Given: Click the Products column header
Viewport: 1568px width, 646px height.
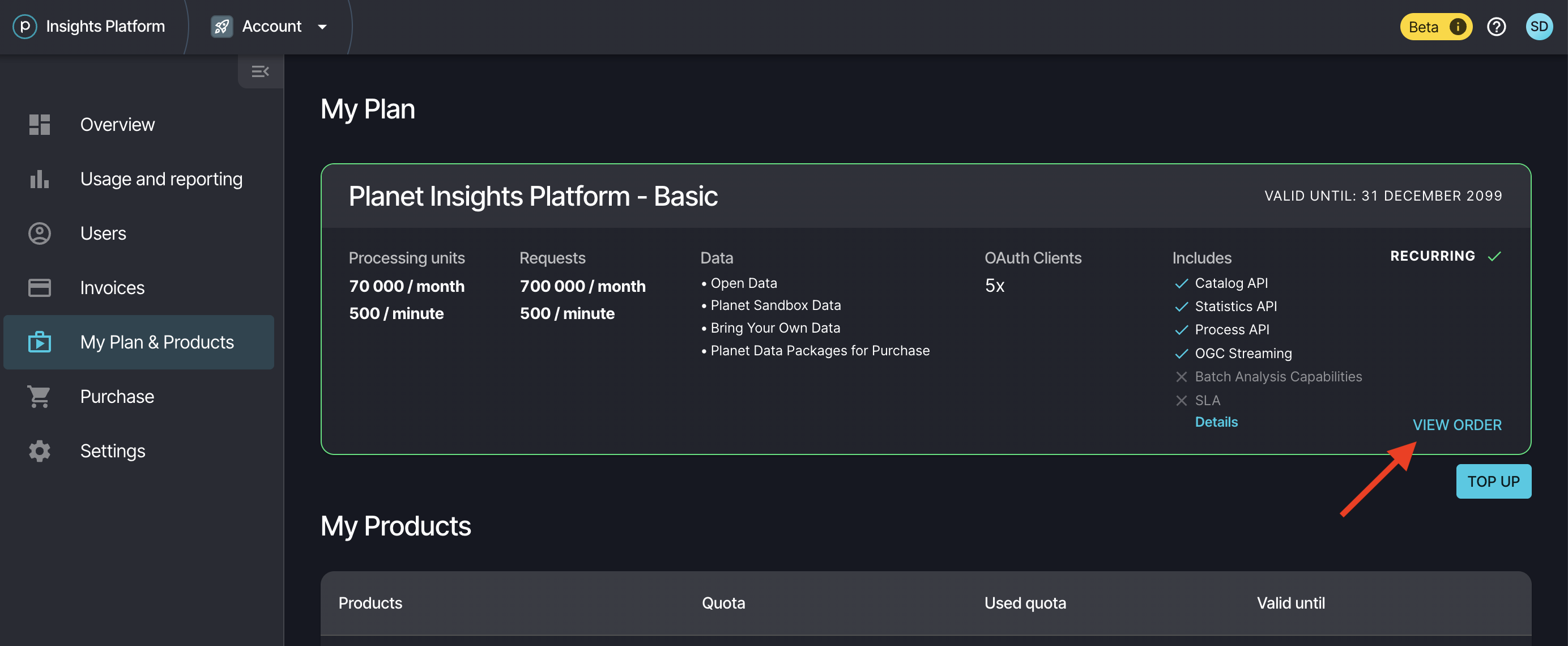Looking at the screenshot, I should 370,603.
